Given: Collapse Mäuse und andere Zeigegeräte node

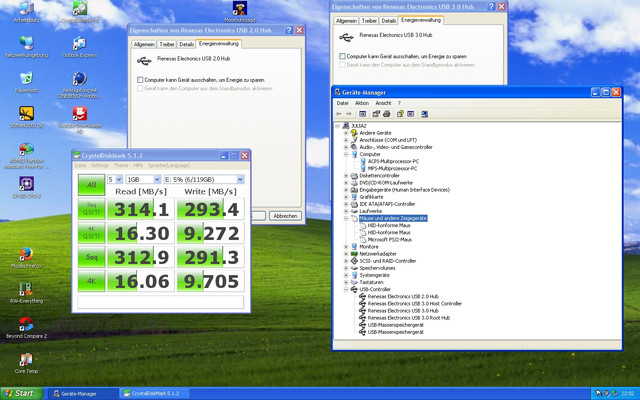Looking at the screenshot, I should click(346, 218).
